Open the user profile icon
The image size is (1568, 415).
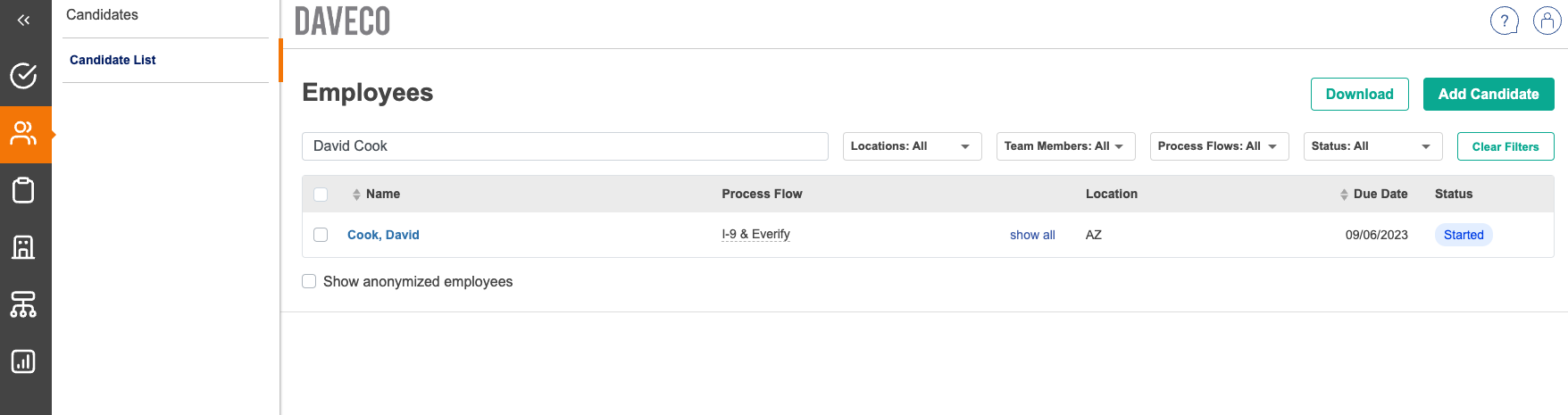pyautogui.click(x=1547, y=21)
